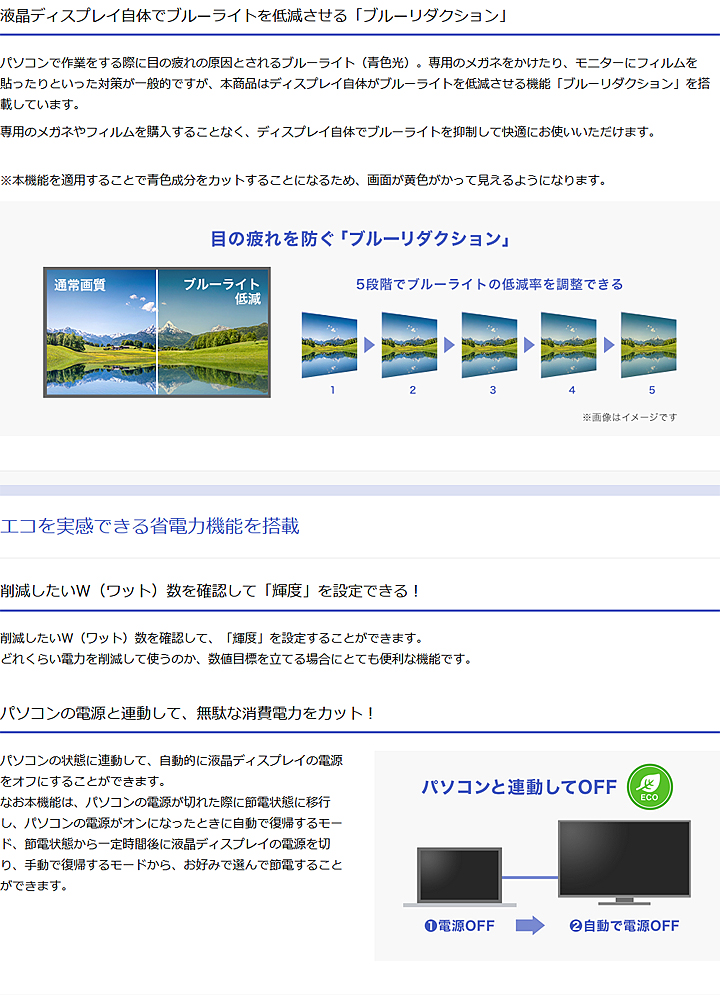This screenshot has width=720, height=995.
Task: Click the 通常画質 half of comparison image
Action: pyautogui.click(x=101, y=333)
